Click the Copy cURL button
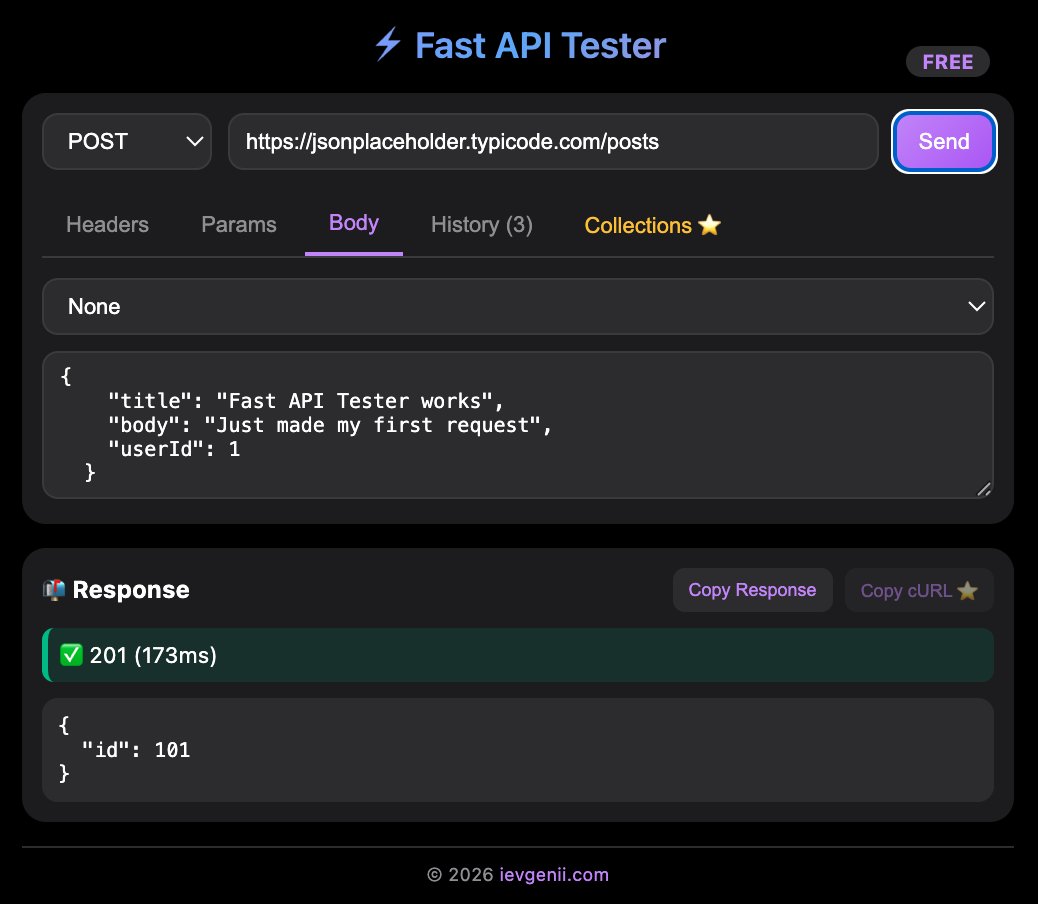The image size is (1038, 904). 919,590
